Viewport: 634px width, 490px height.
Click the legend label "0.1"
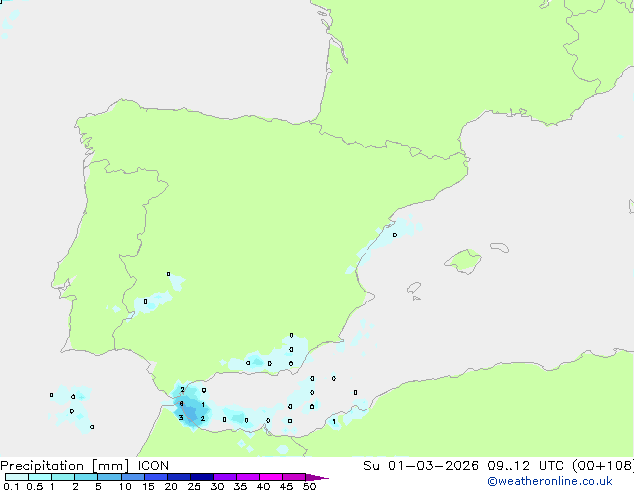click(x=11, y=486)
